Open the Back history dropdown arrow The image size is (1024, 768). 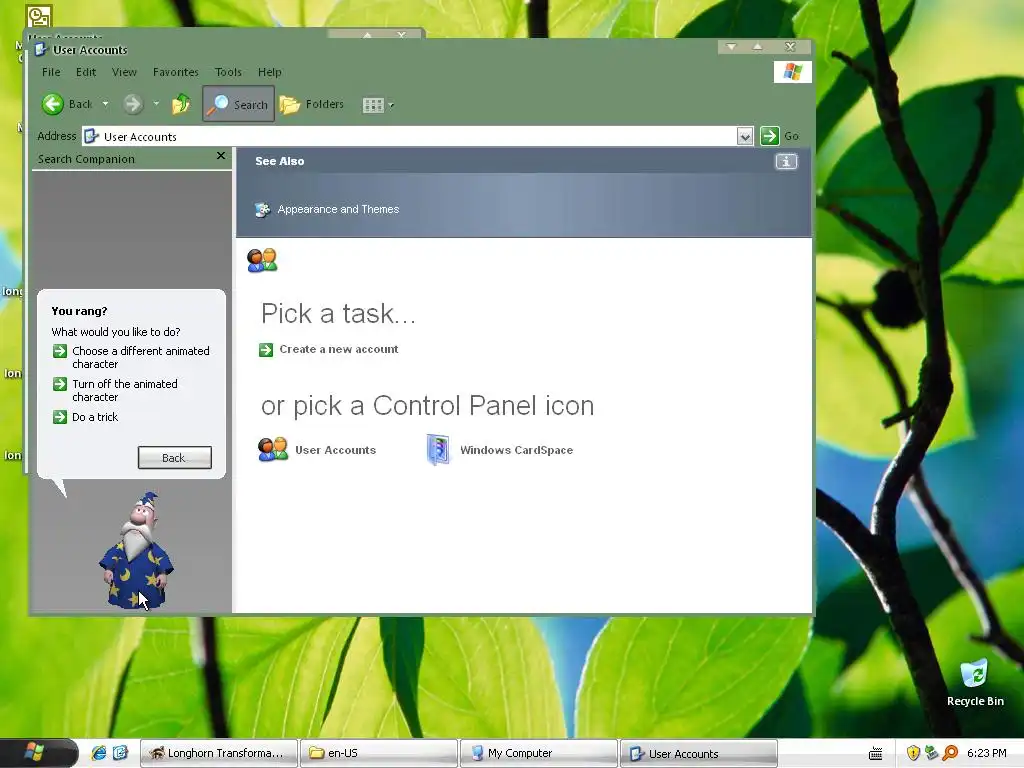click(105, 104)
